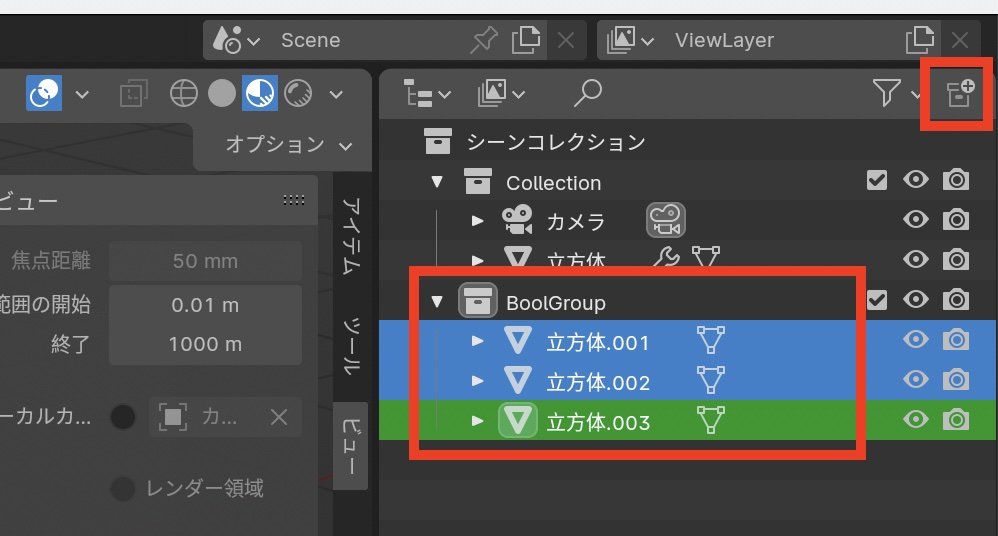The height and width of the screenshot is (536, 998).
Task: Select wireframe viewport shading icon
Action: pyautogui.click(x=184, y=94)
